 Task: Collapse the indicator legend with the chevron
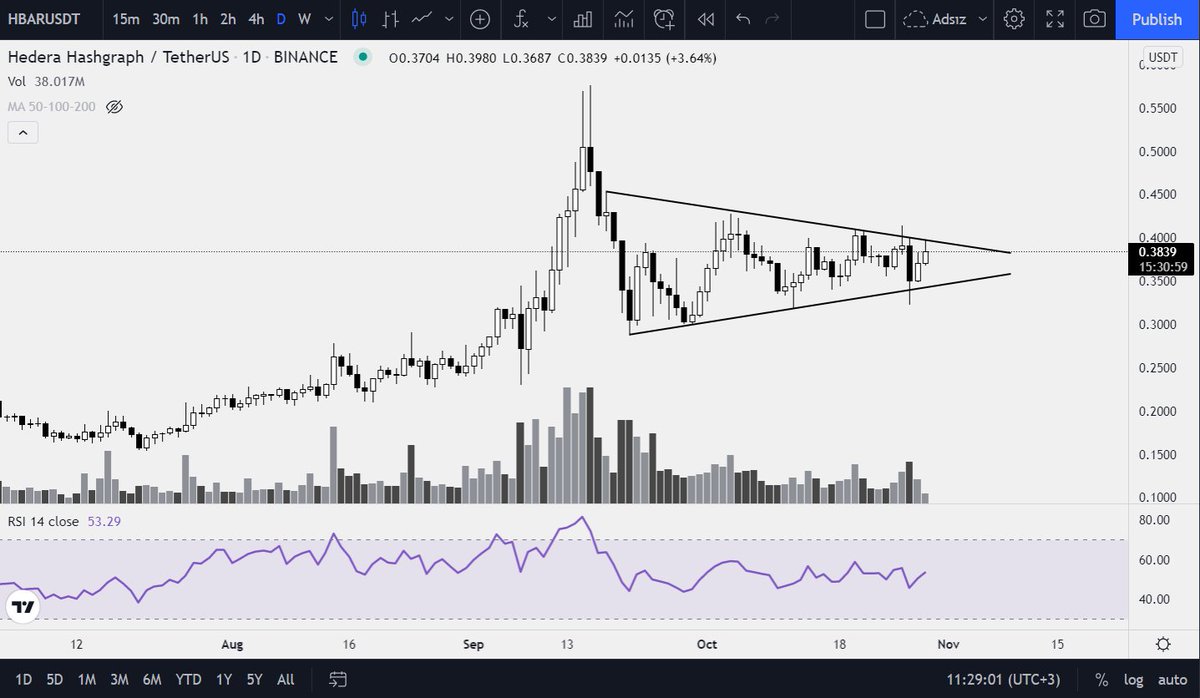23,131
